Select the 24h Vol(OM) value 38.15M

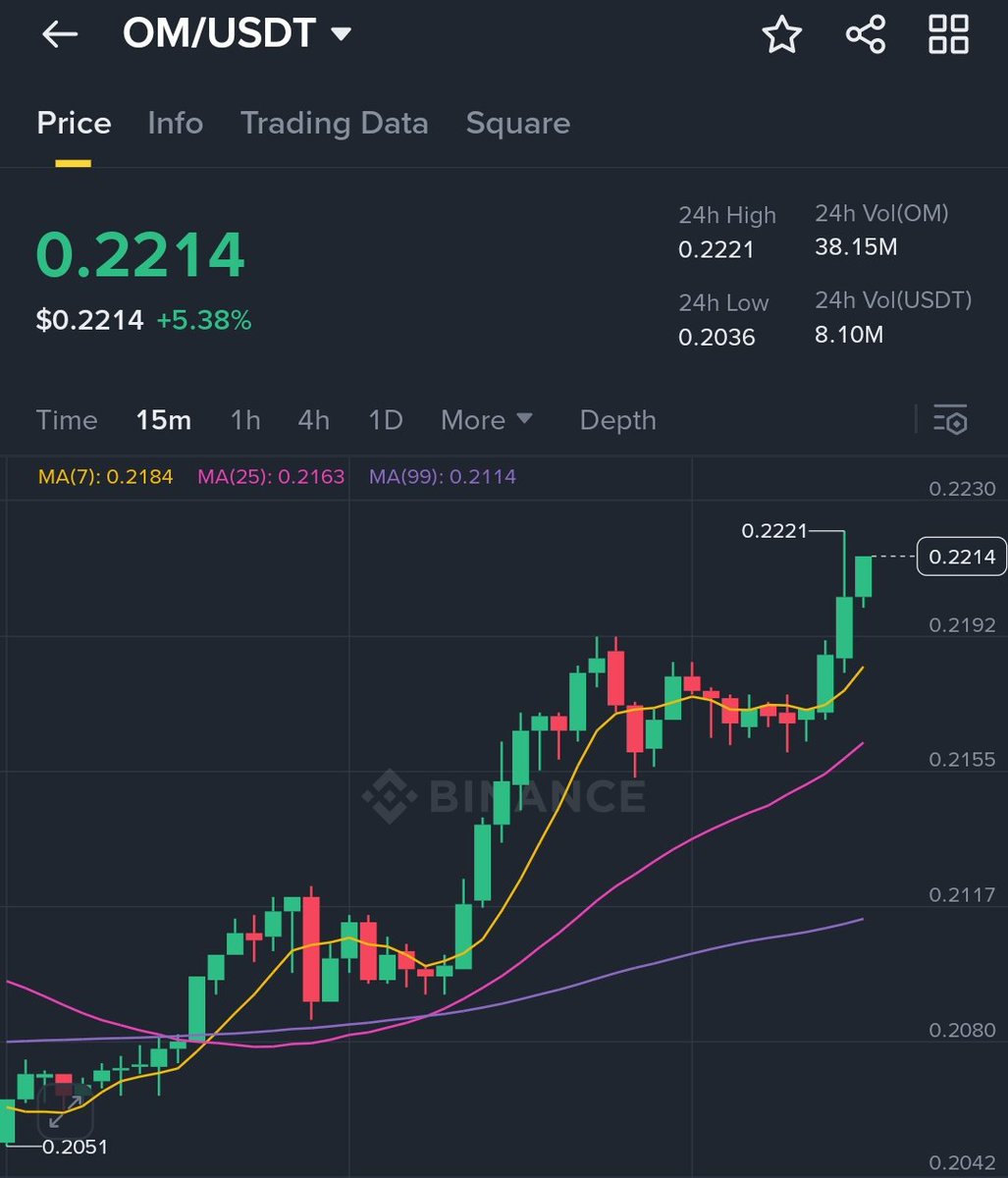tap(856, 246)
